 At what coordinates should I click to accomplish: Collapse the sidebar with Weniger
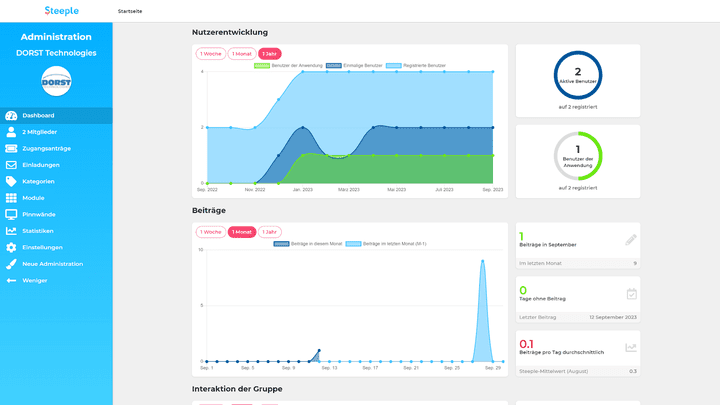tap(35, 280)
